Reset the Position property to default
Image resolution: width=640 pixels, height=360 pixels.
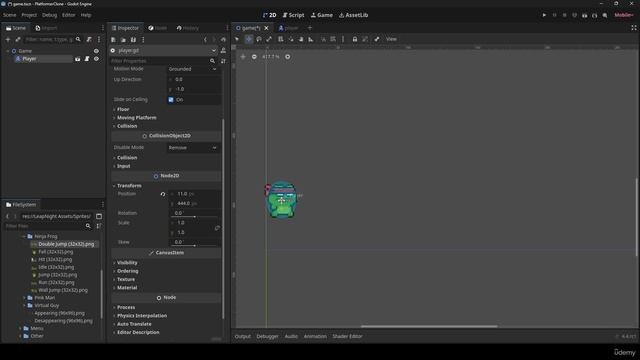[x=163, y=194]
